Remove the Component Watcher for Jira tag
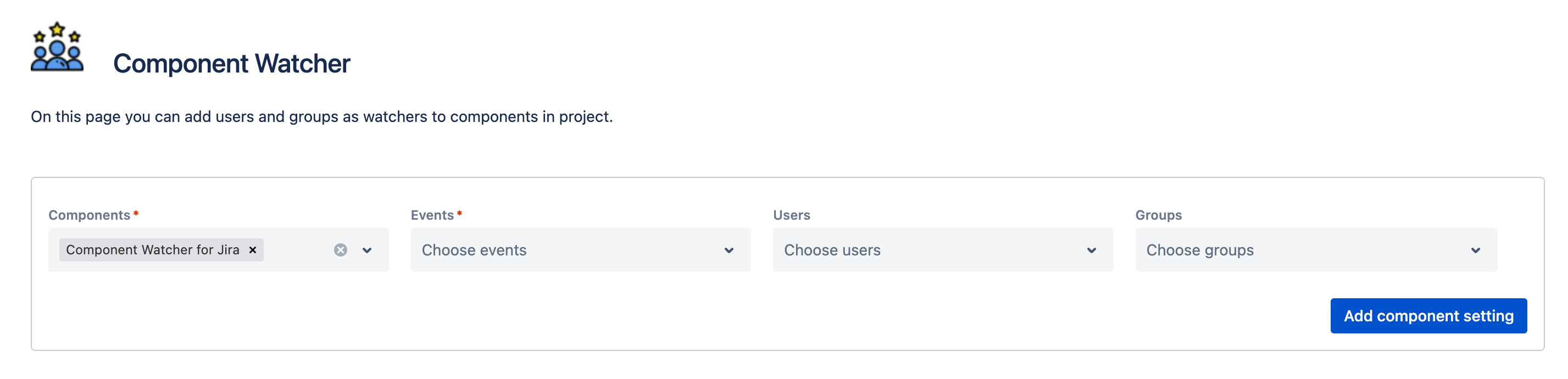 click(253, 250)
